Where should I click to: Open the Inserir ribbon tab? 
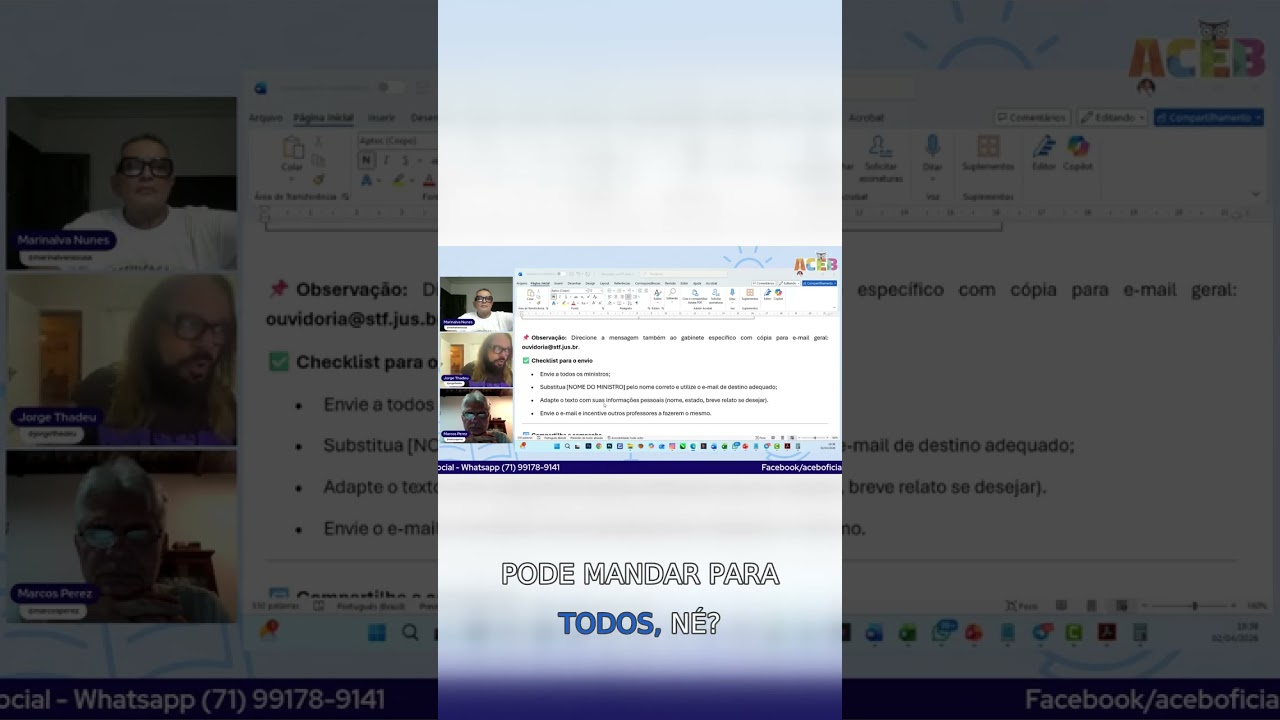point(558,283)
